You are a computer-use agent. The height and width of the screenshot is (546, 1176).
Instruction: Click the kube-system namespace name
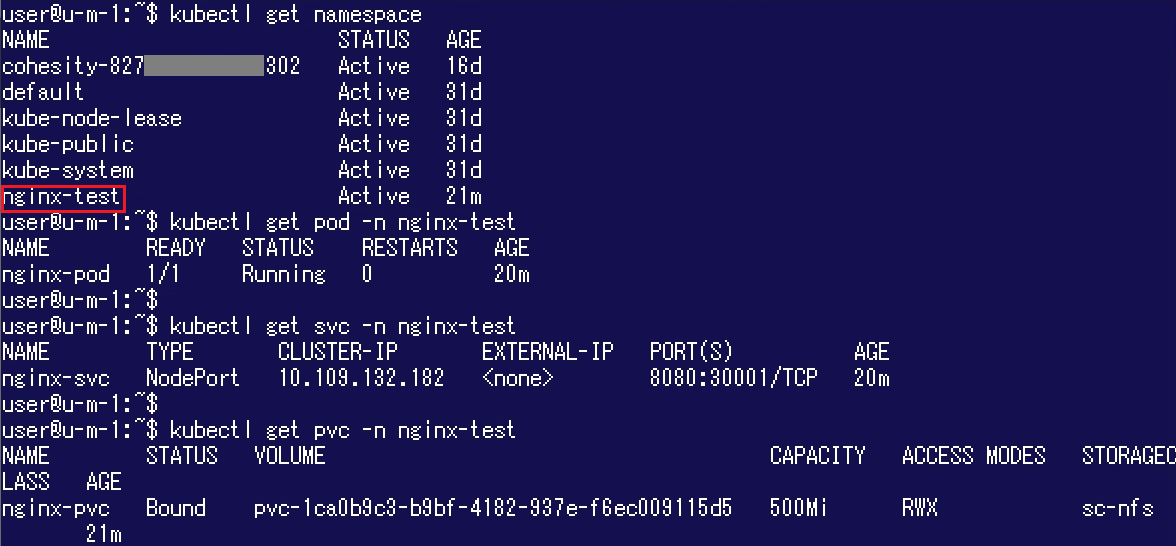tap(68, 170)
